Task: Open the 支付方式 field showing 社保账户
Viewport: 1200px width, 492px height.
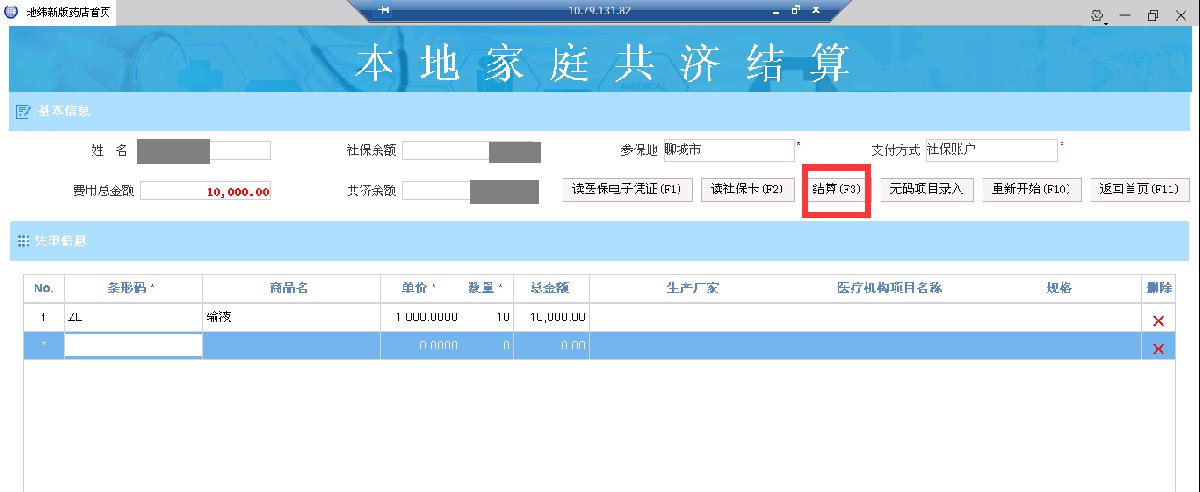Action: pos(991,150)
